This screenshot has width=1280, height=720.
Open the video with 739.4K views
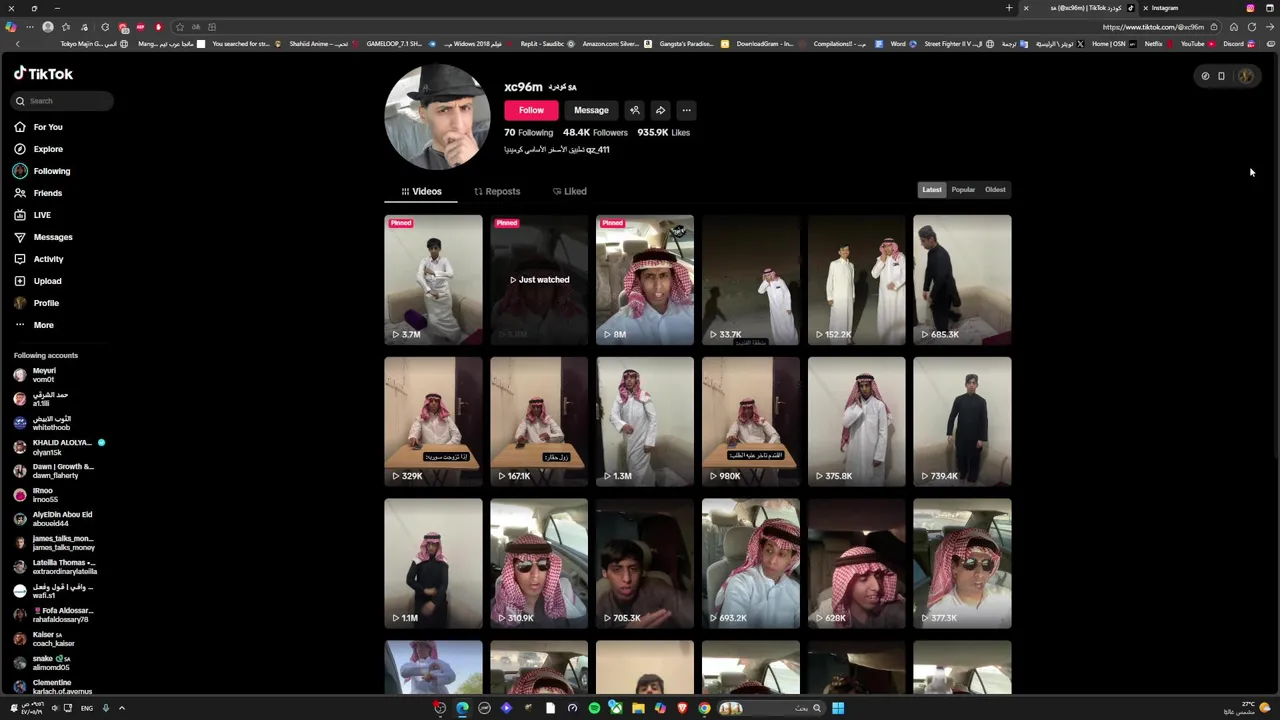[962, 422]
